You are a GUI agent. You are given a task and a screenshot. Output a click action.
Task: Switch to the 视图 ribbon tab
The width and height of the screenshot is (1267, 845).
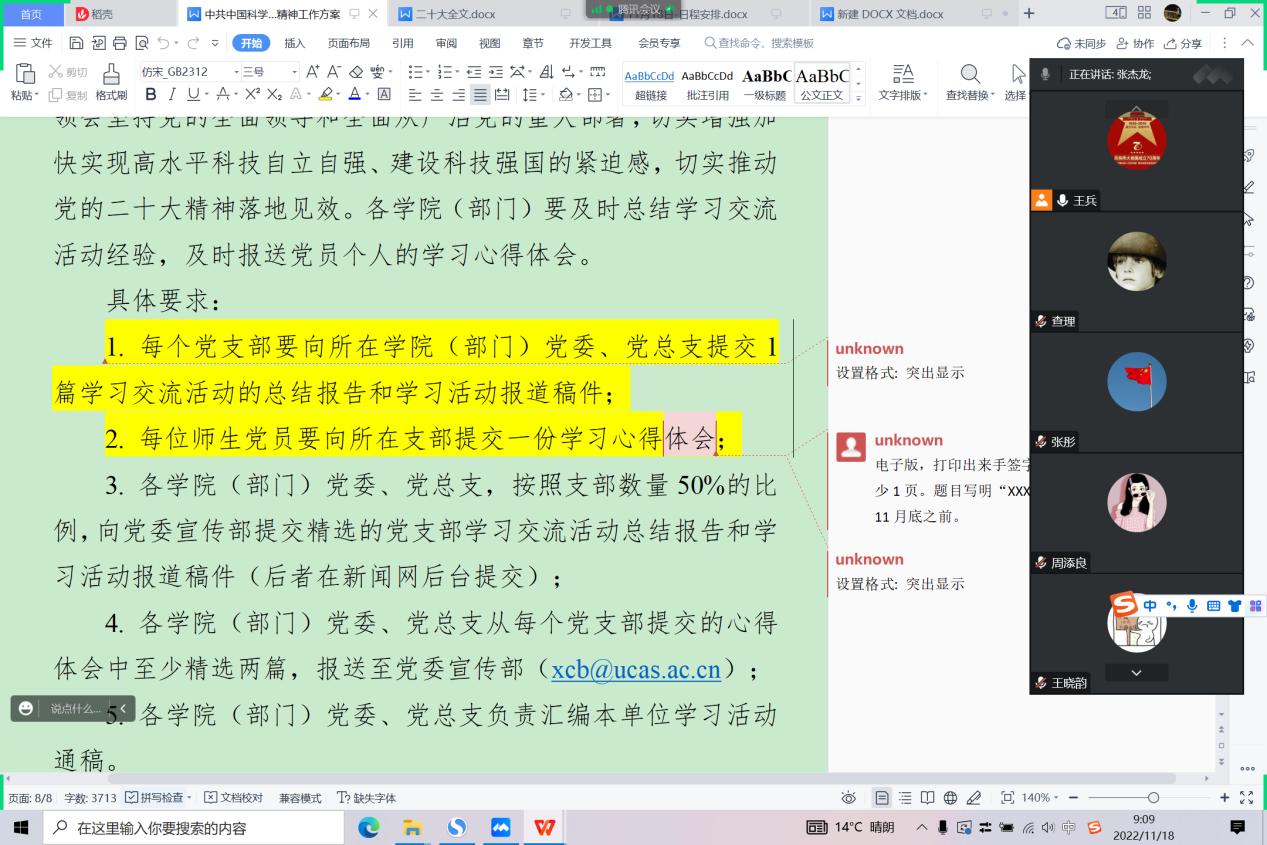click(x=489, y=43)
